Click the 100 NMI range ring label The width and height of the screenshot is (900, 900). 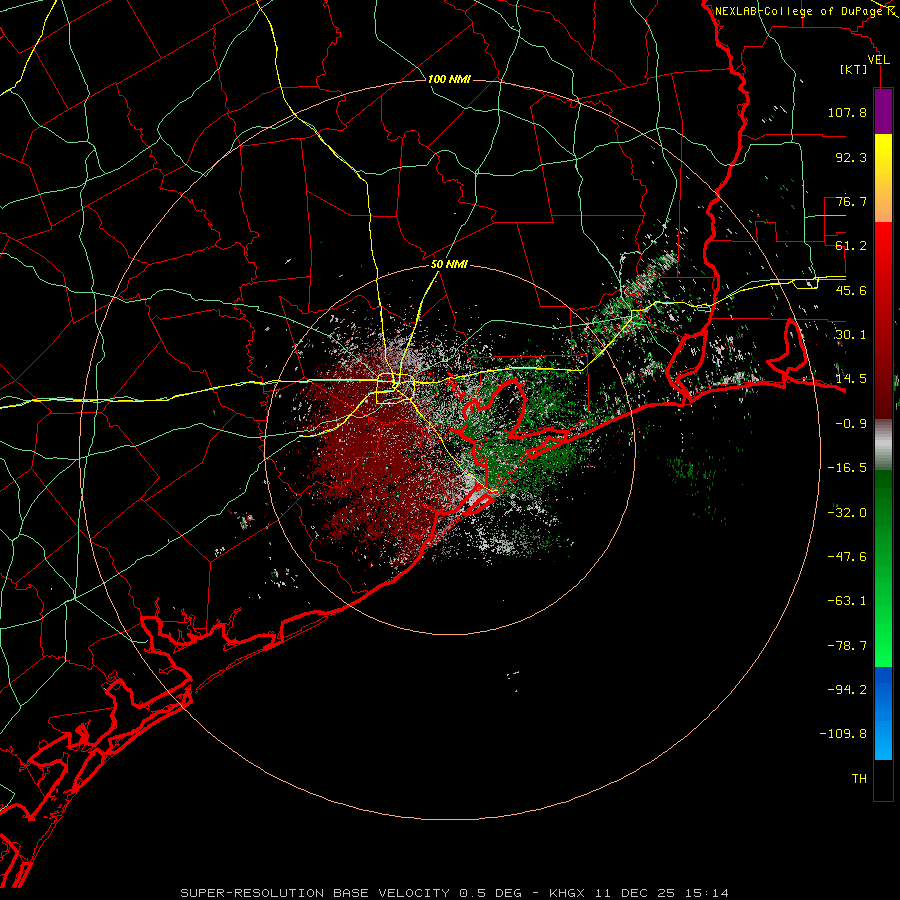coord(449,79)
